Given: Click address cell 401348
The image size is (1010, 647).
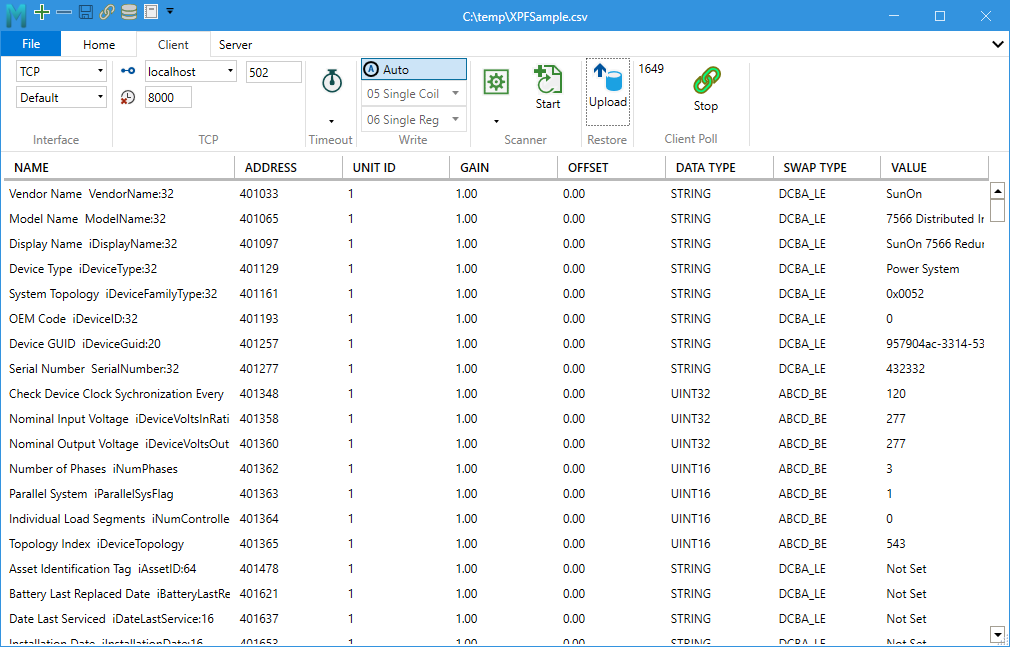Looking at the screenshot, I should click(259, 394).
